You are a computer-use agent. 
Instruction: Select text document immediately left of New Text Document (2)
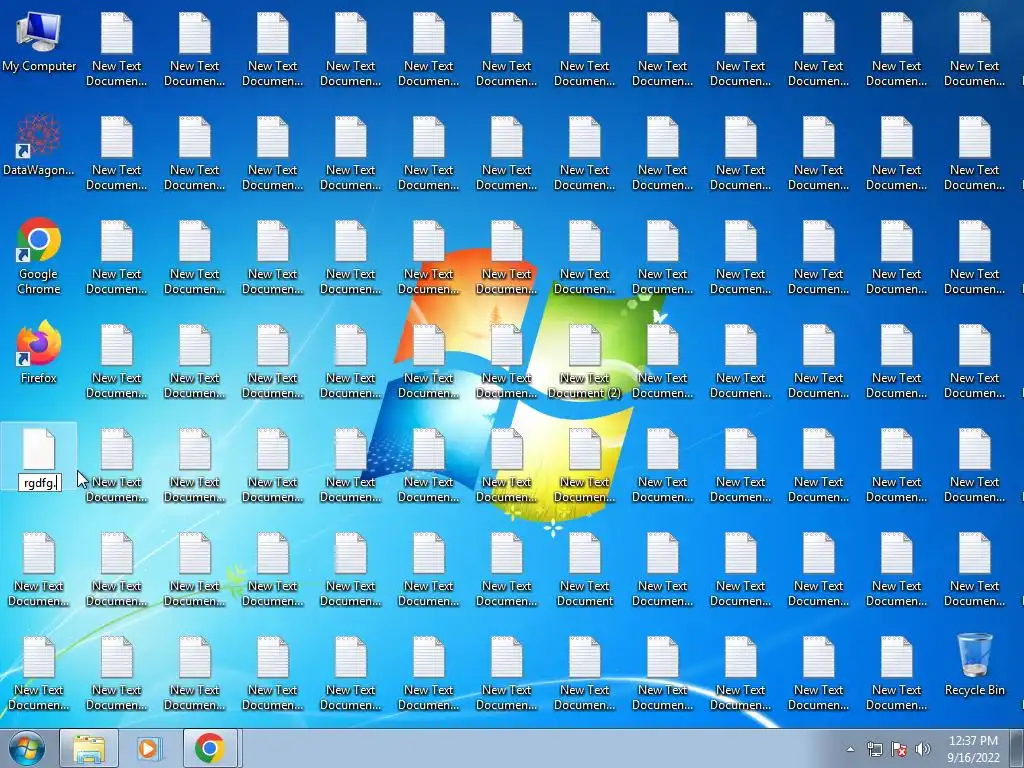[x=506, y=362]
